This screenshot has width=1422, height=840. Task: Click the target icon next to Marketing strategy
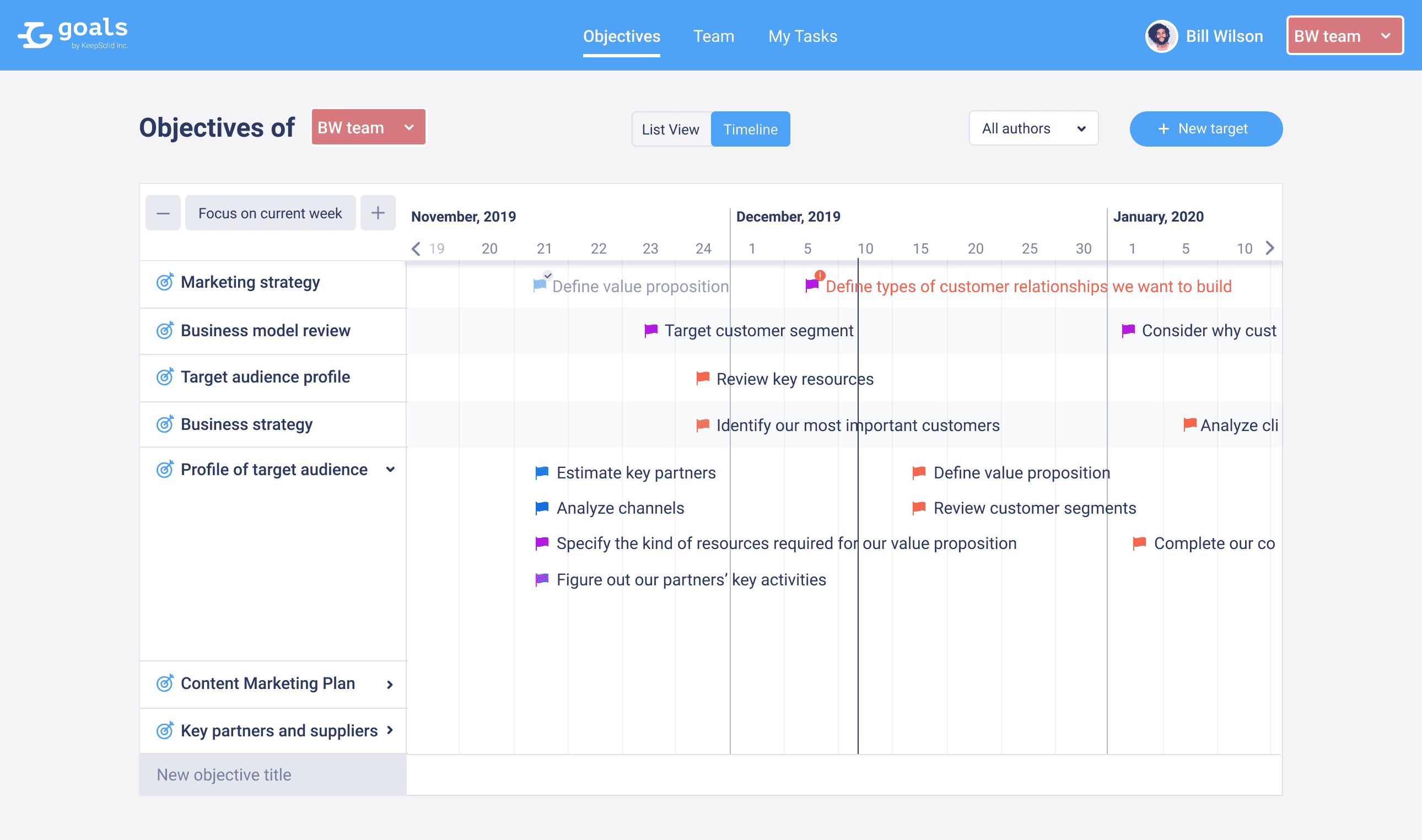163,282
